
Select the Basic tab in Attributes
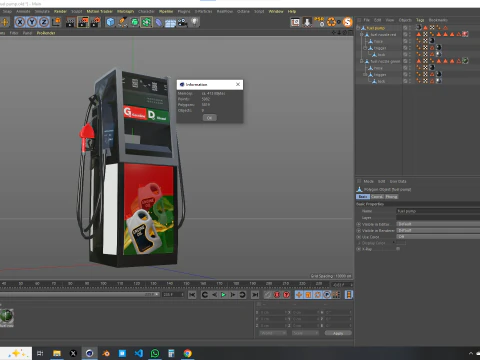(363, 197)
